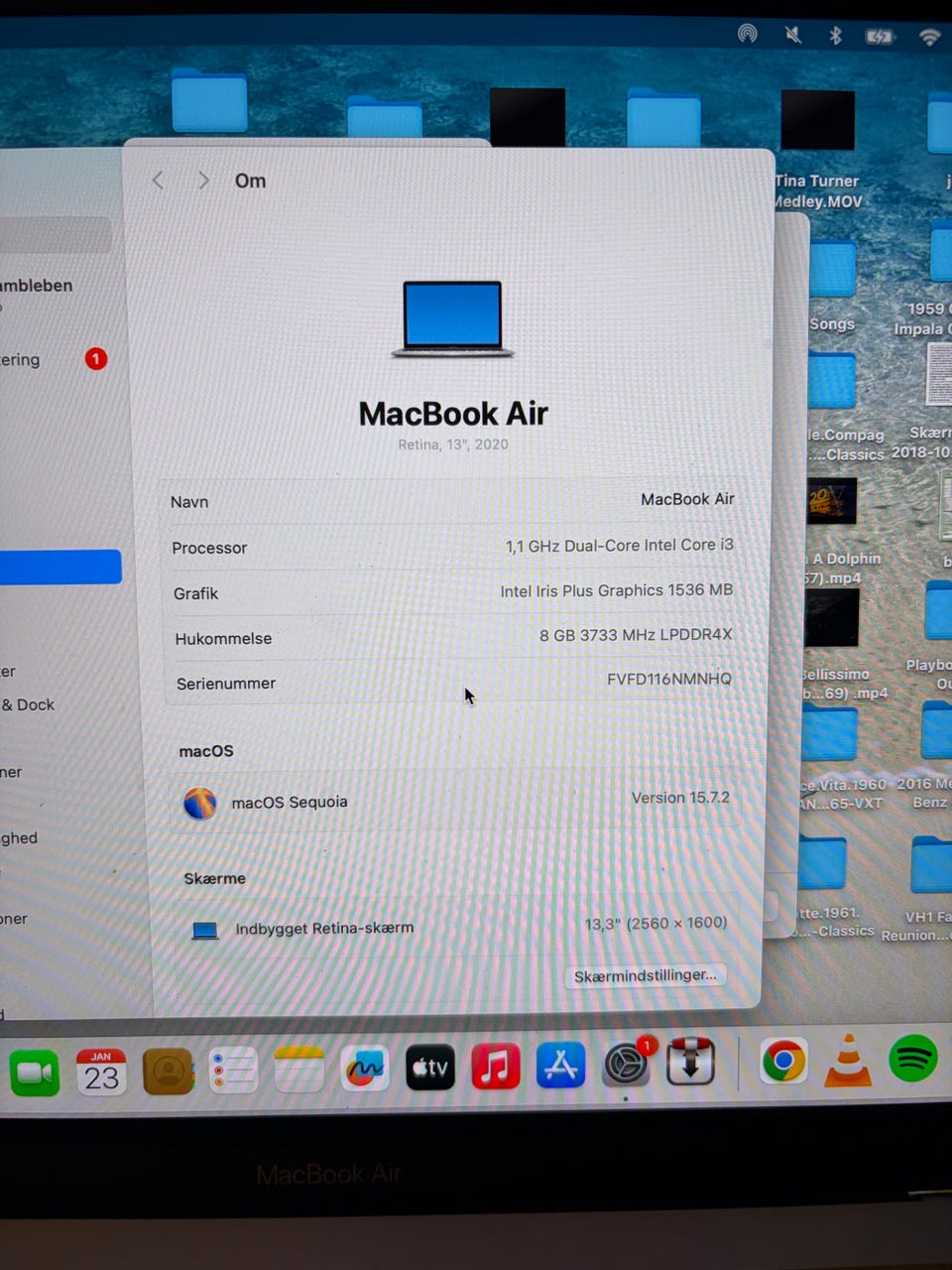The image size is (952, 1270).
Task: Click the charging battery status icon
Action: 880,38
